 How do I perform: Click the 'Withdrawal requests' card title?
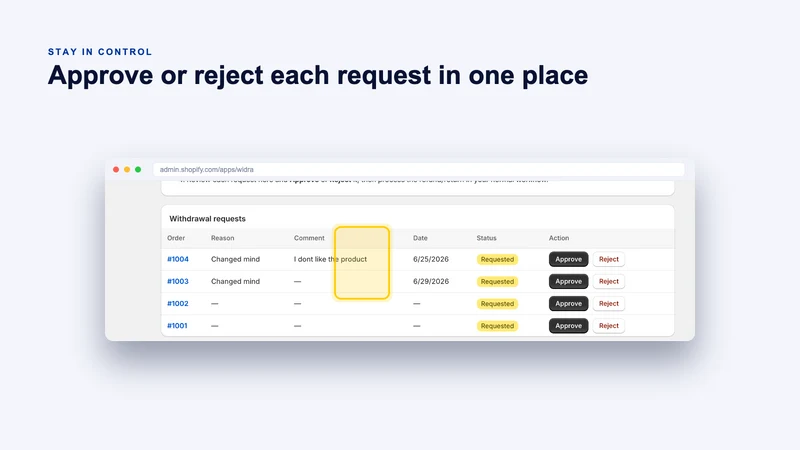[x=207, y=218]
